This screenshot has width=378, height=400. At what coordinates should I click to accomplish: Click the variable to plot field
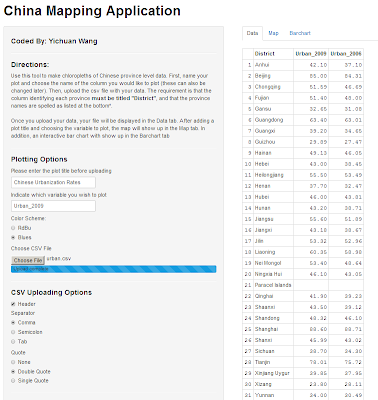53,206
